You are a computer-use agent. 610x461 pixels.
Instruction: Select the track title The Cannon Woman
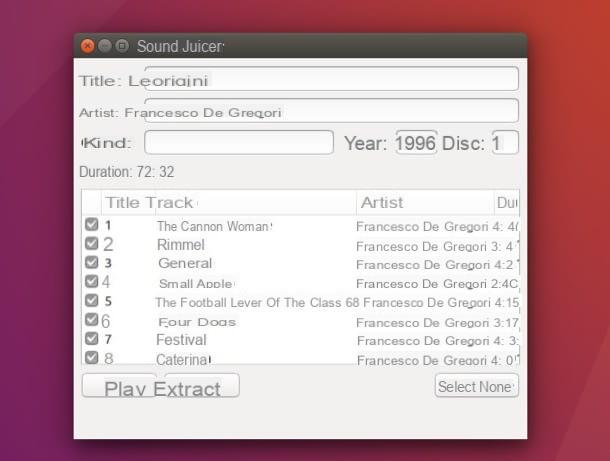pos(214,226)
